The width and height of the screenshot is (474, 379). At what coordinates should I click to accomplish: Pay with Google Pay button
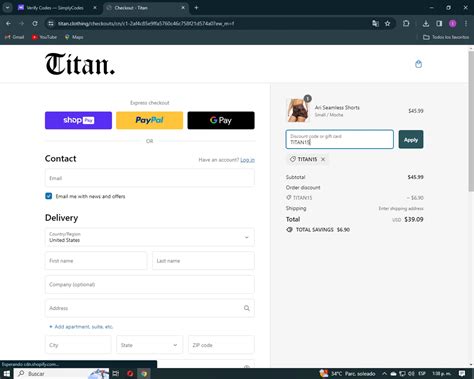pos(221,120)
